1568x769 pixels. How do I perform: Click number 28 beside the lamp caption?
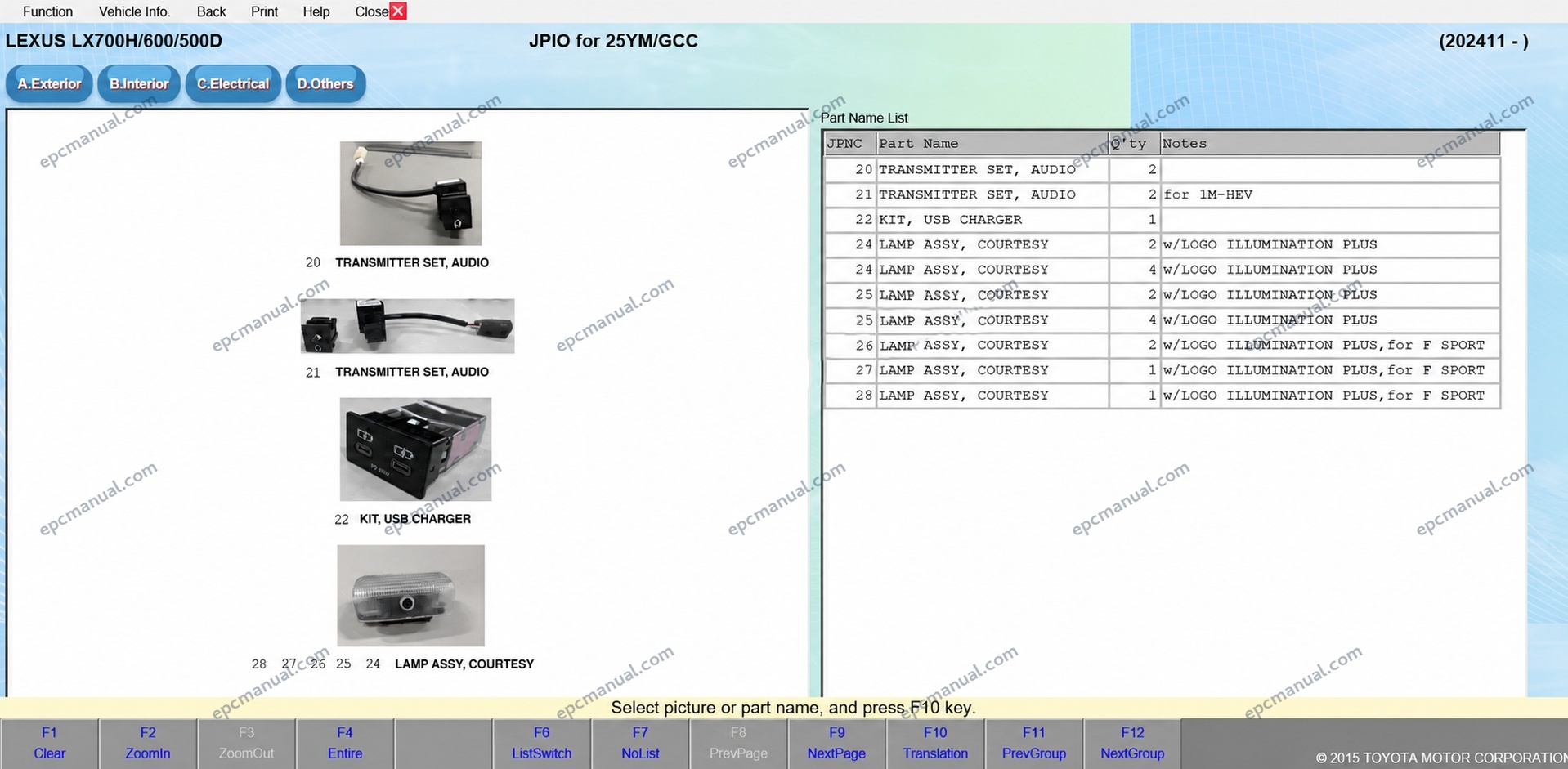tap(259, 664)
